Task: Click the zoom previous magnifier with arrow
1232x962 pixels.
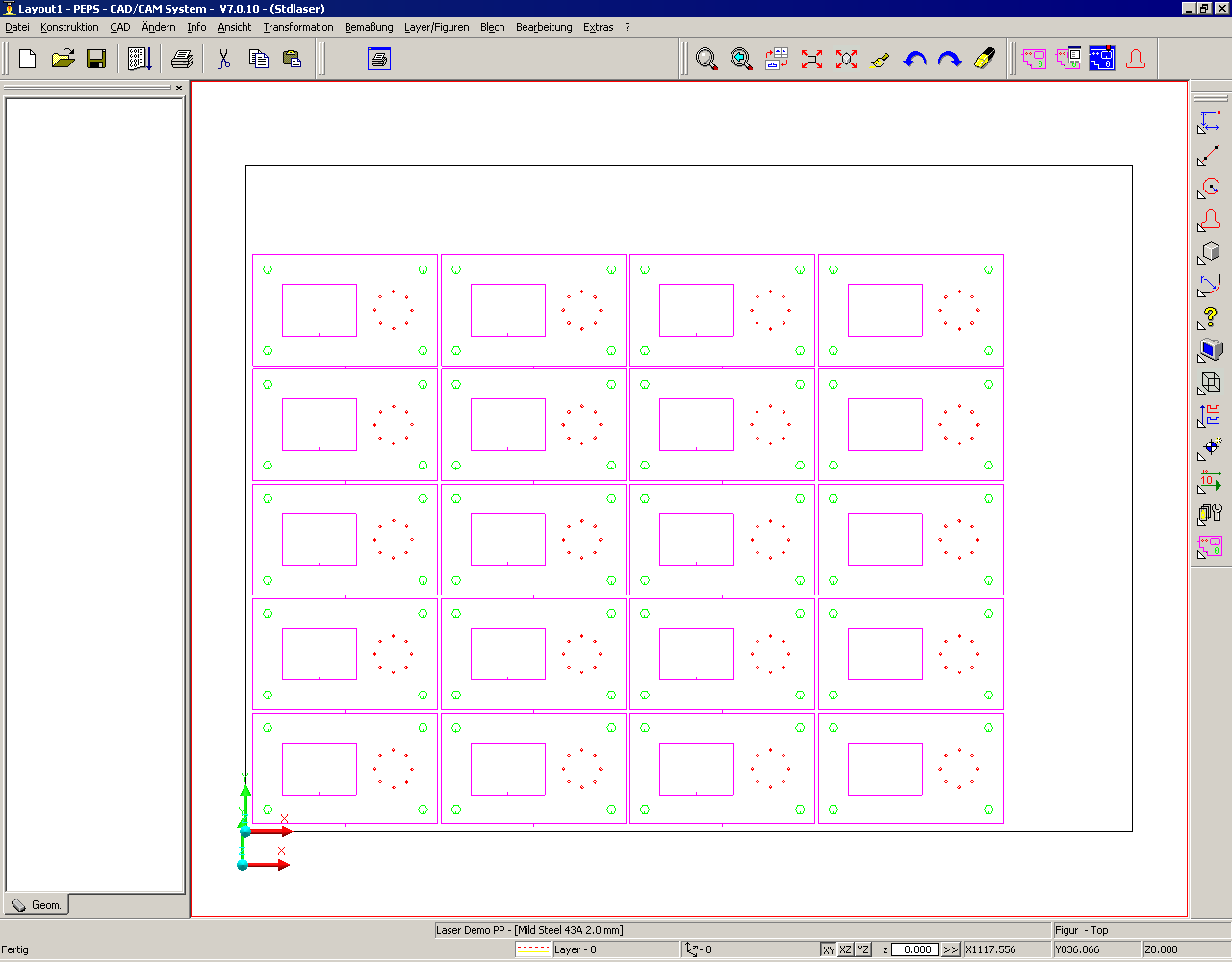Action: tap(741, 60)
